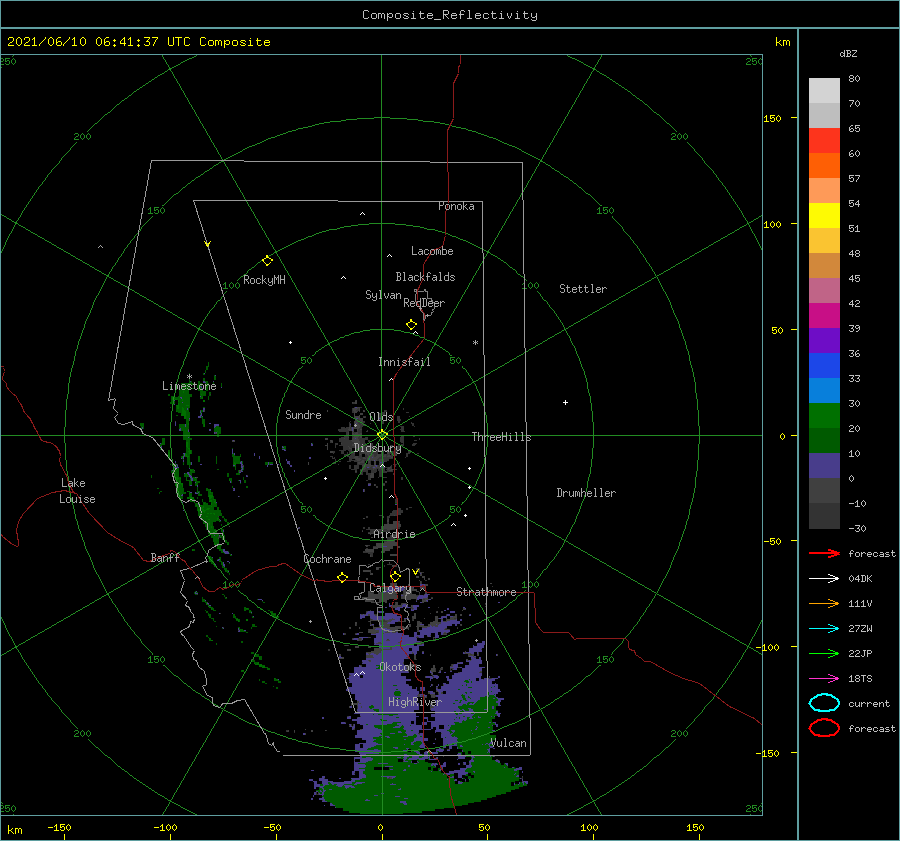900x841 pixels.
Task: Click the yellow diamond marker above Calgary label
Action: (395, 576)
